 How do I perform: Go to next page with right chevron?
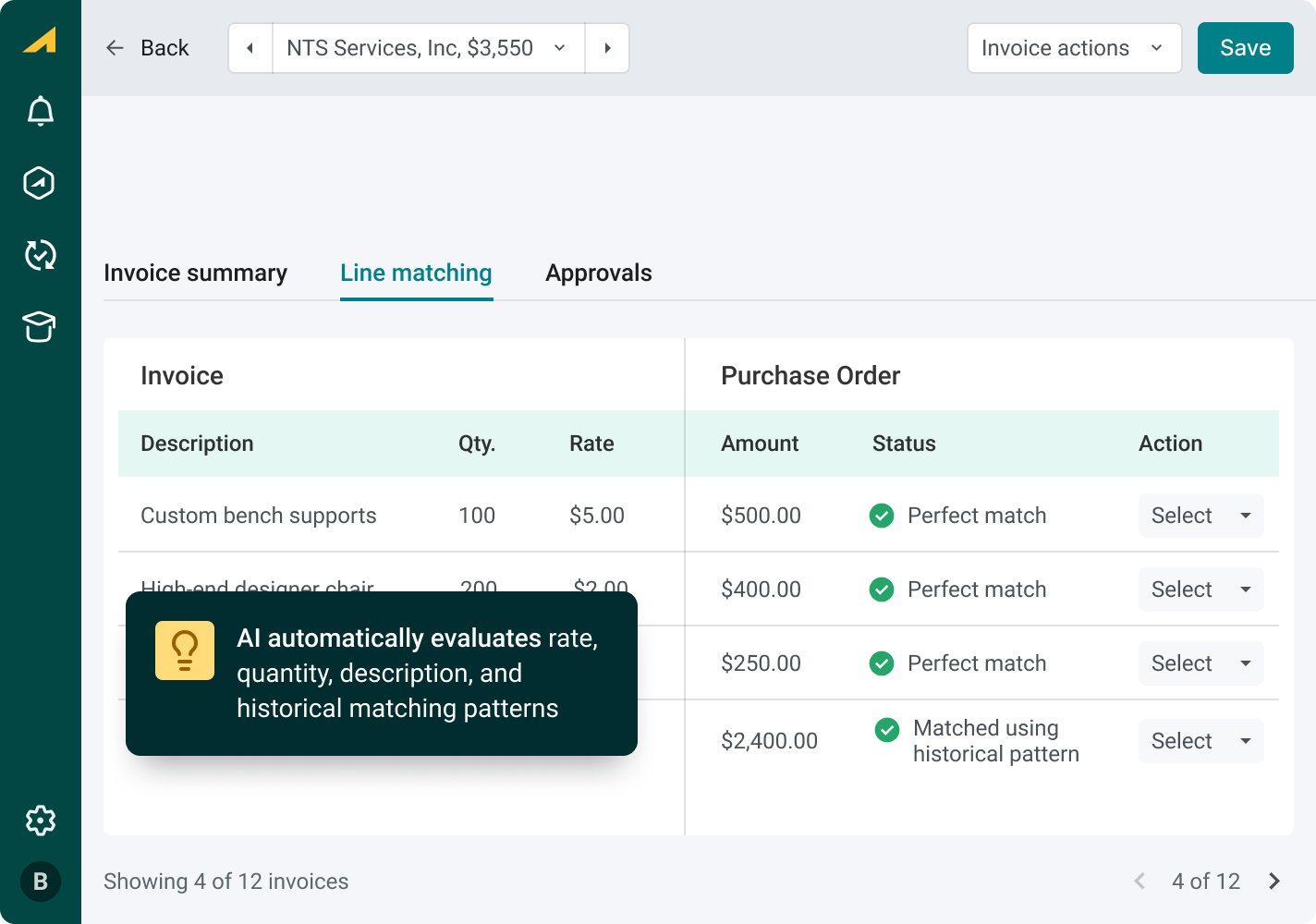pyautogui.click(x=1274, y=881)
